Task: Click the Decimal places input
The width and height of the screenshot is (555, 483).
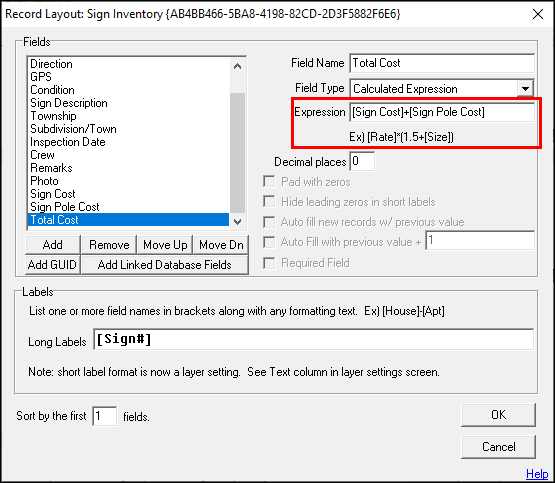Action: point(362,162)
